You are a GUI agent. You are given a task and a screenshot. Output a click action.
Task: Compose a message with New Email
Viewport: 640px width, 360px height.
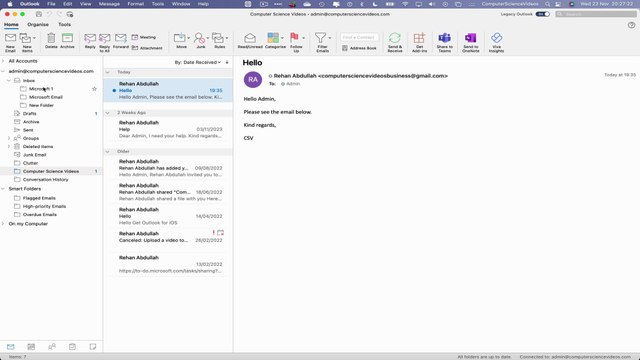click(10, 42)
